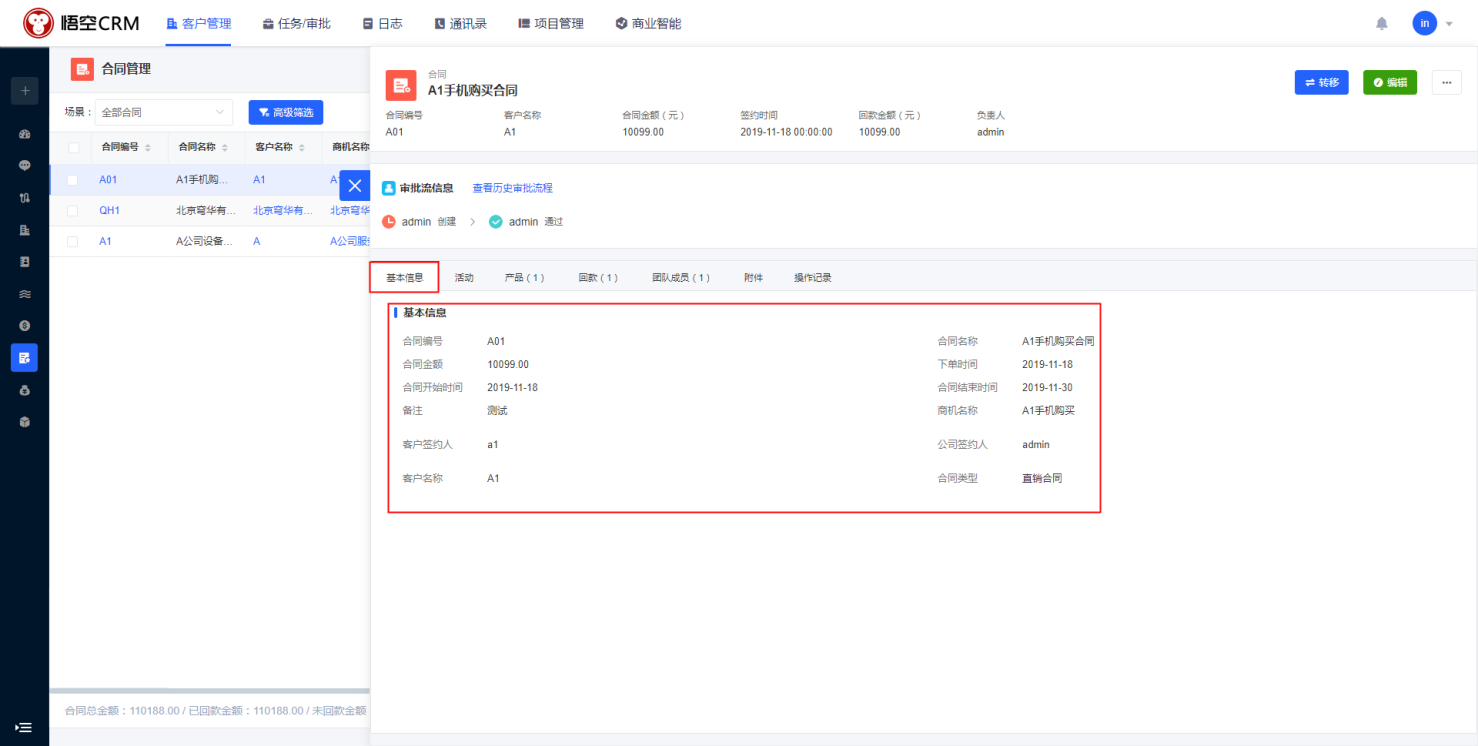This screenshot has height=746, width=1478.
Task: Click the notification bell icon
Action: coord(1382,23)
